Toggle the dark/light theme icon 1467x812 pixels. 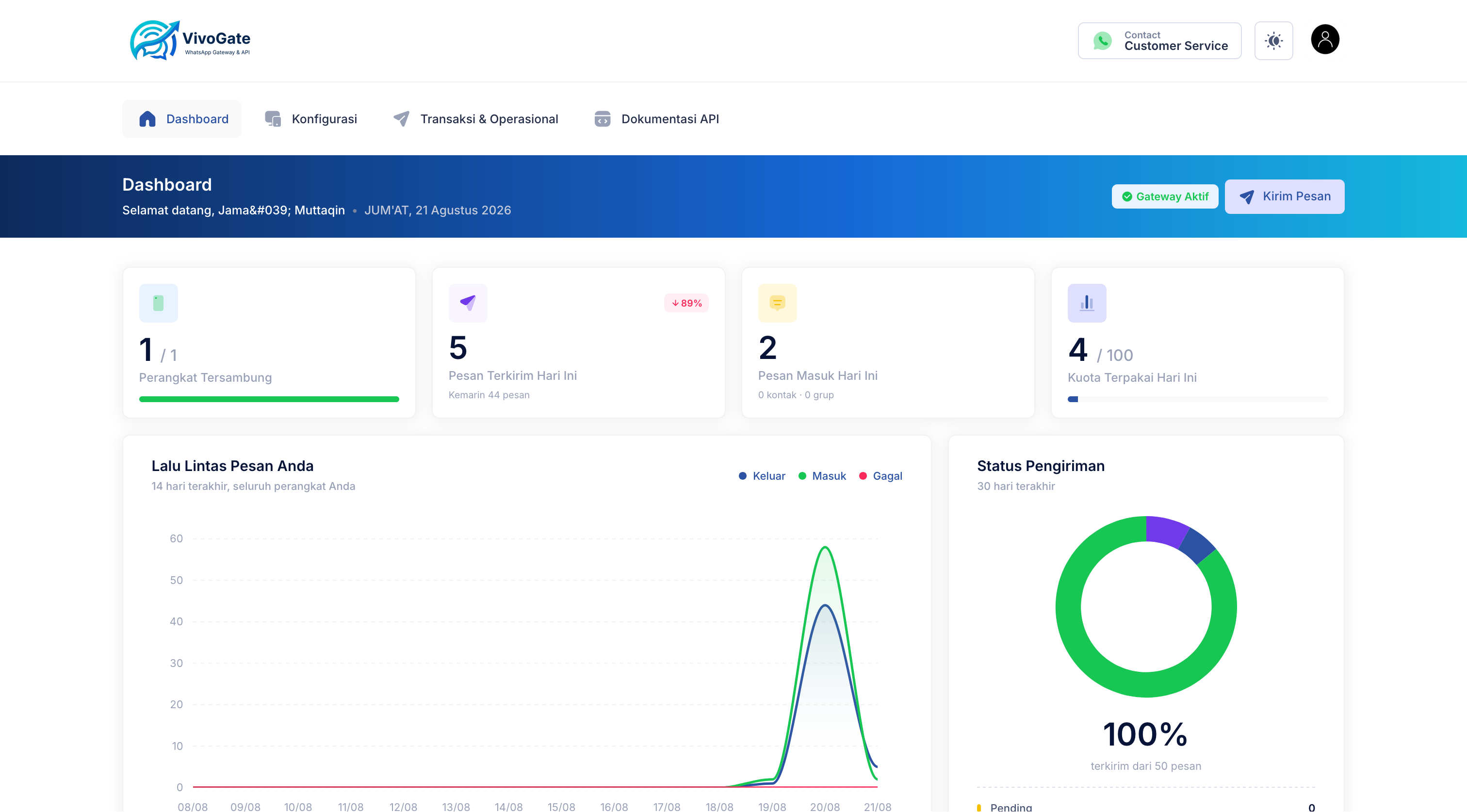pos(1273,40)
